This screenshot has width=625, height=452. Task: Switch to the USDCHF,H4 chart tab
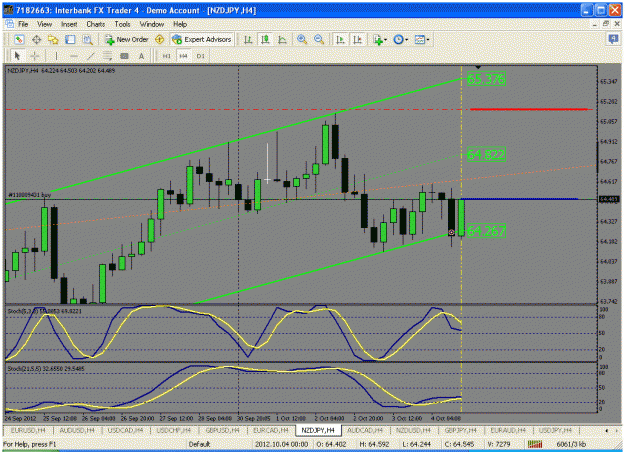(x=174, y=430)
